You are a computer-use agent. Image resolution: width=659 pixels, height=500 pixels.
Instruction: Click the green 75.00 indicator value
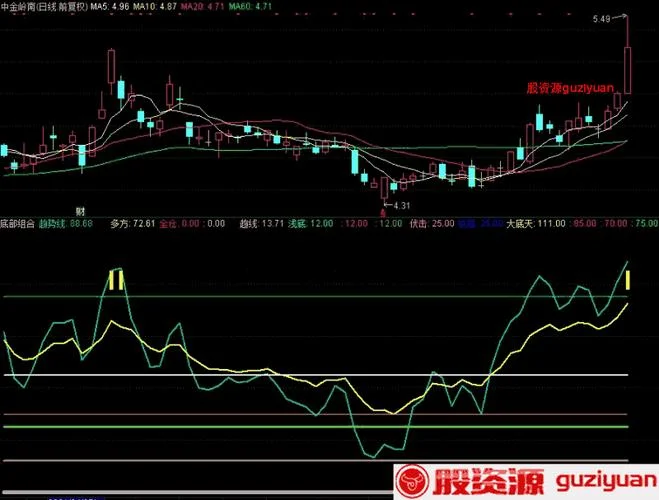[646, 224]
